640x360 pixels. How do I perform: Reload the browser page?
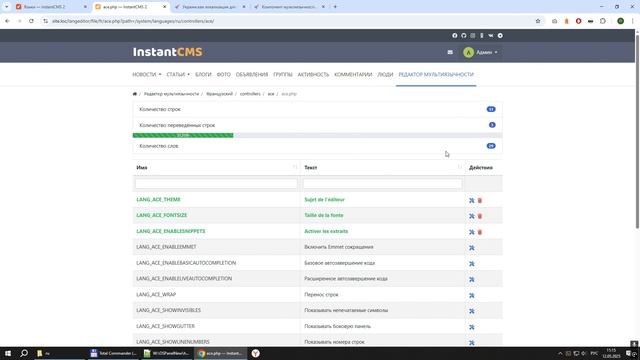(x=31, y=21)
